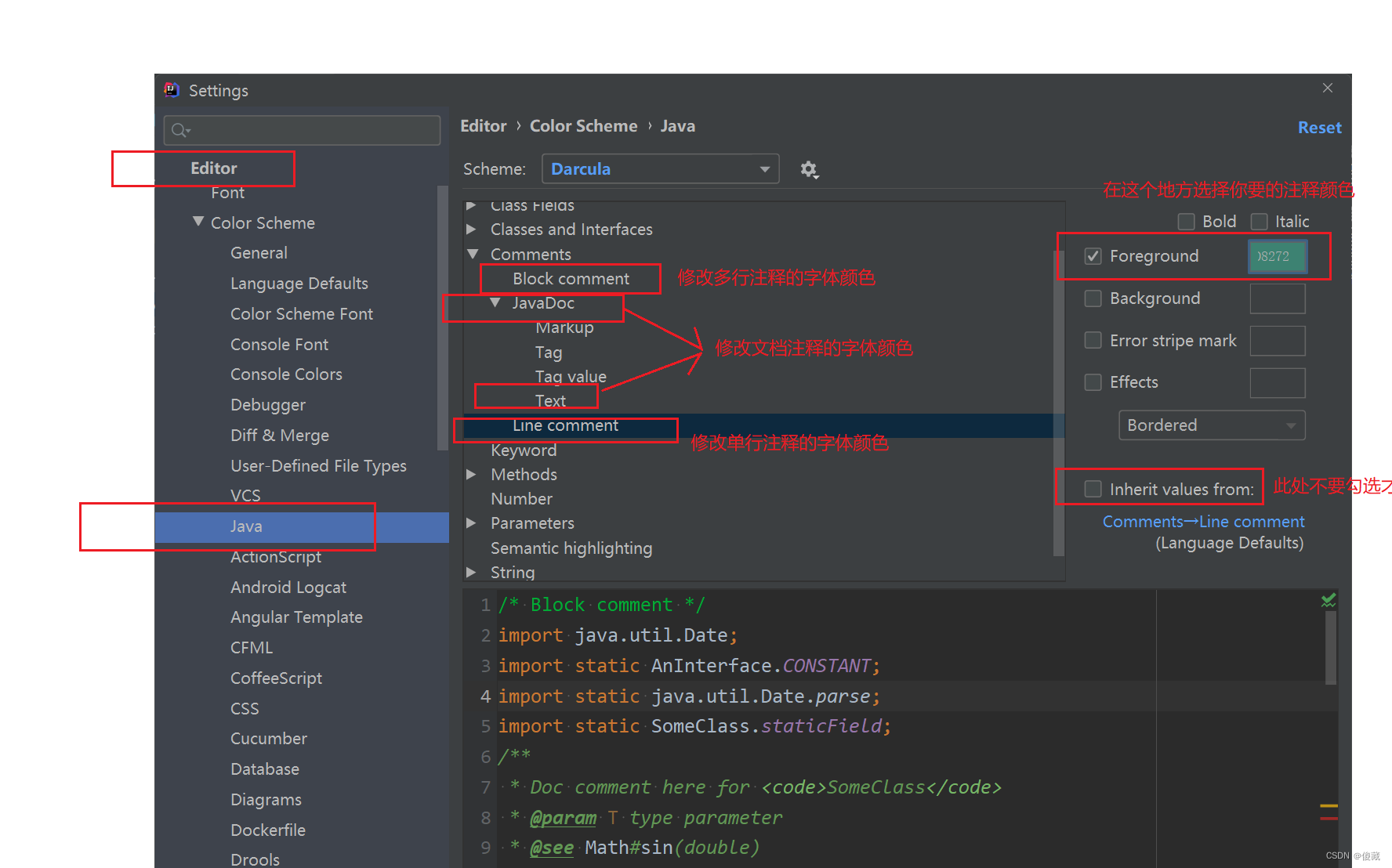1392x868 pixels.
Task: Toggle Inherit values from checkbox
Action: tap(1093, 489)
